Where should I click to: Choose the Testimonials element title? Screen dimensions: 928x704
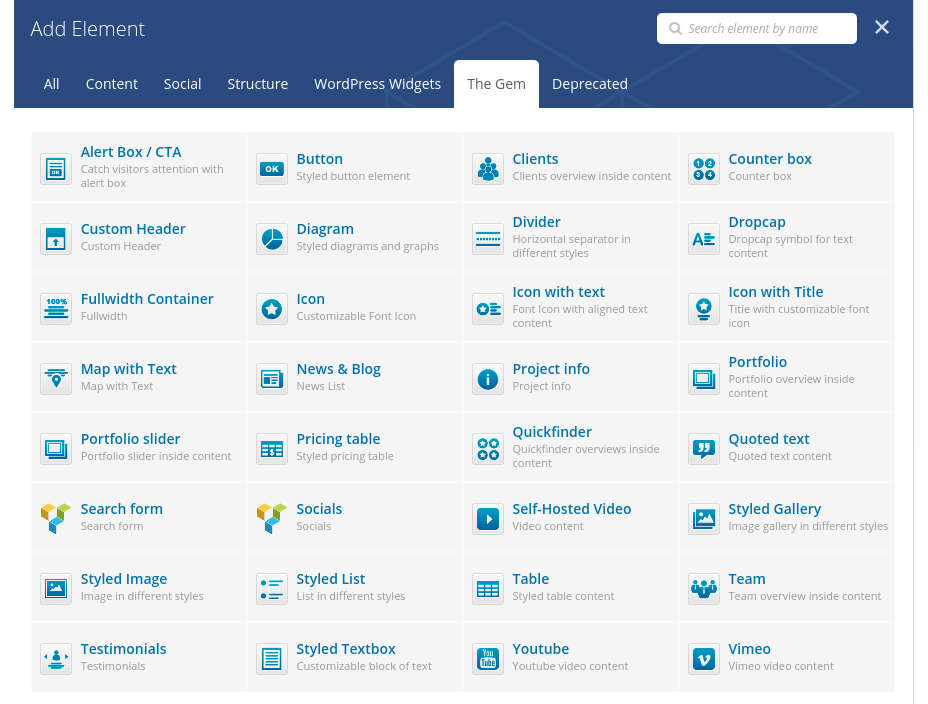point(123,649)
